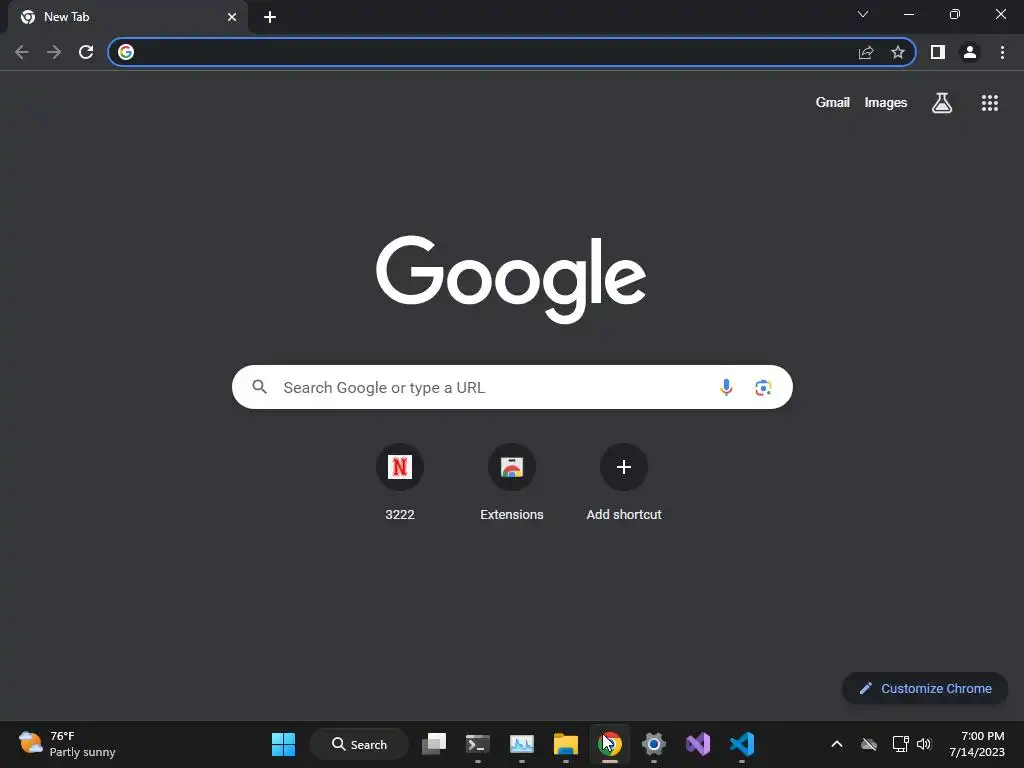Open the Chrome side panel
1024x768 pixels.
(x=938, y=52)
